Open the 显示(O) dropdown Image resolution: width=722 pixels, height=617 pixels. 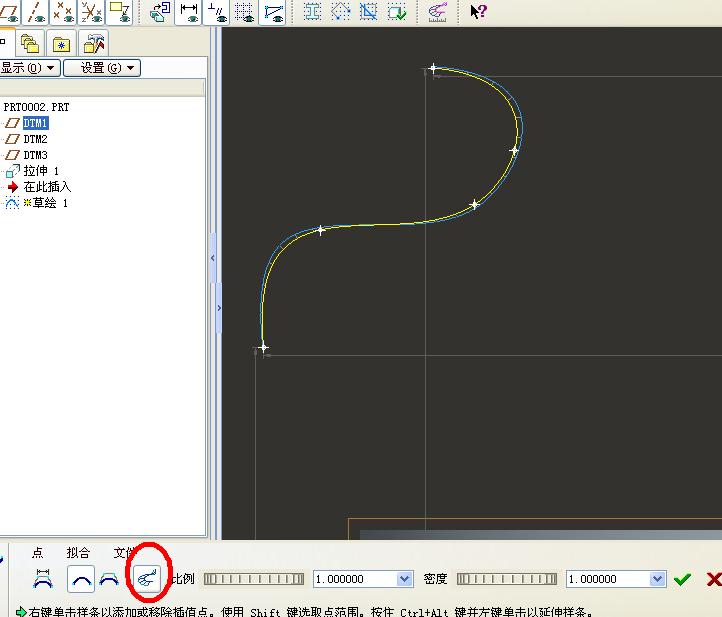point(29,68)
